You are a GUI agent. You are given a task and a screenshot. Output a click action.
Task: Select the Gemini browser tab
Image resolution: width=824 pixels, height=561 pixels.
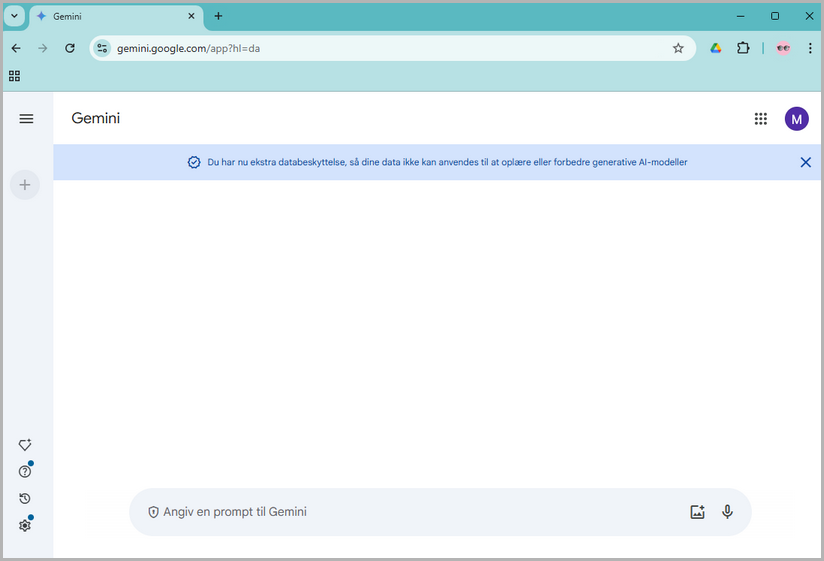(116, 17)
